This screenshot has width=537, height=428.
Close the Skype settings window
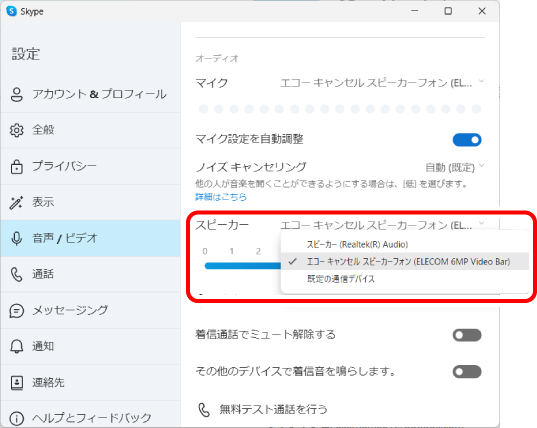click(482, 11)
